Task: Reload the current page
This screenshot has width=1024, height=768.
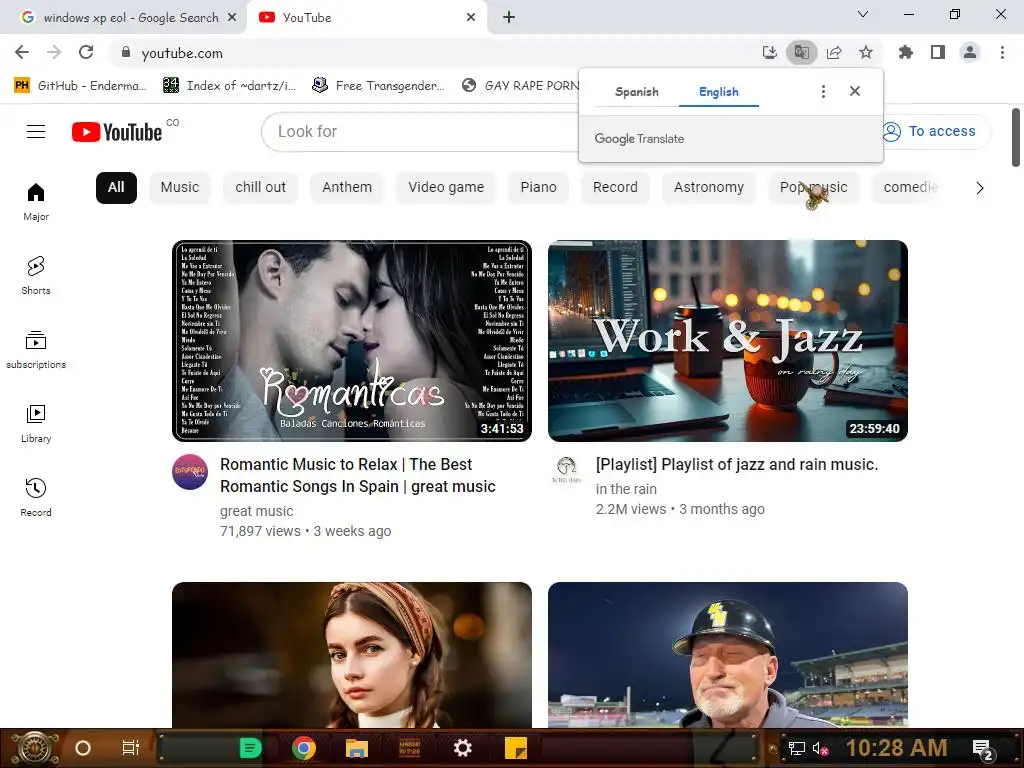Action: pos(86,52)
